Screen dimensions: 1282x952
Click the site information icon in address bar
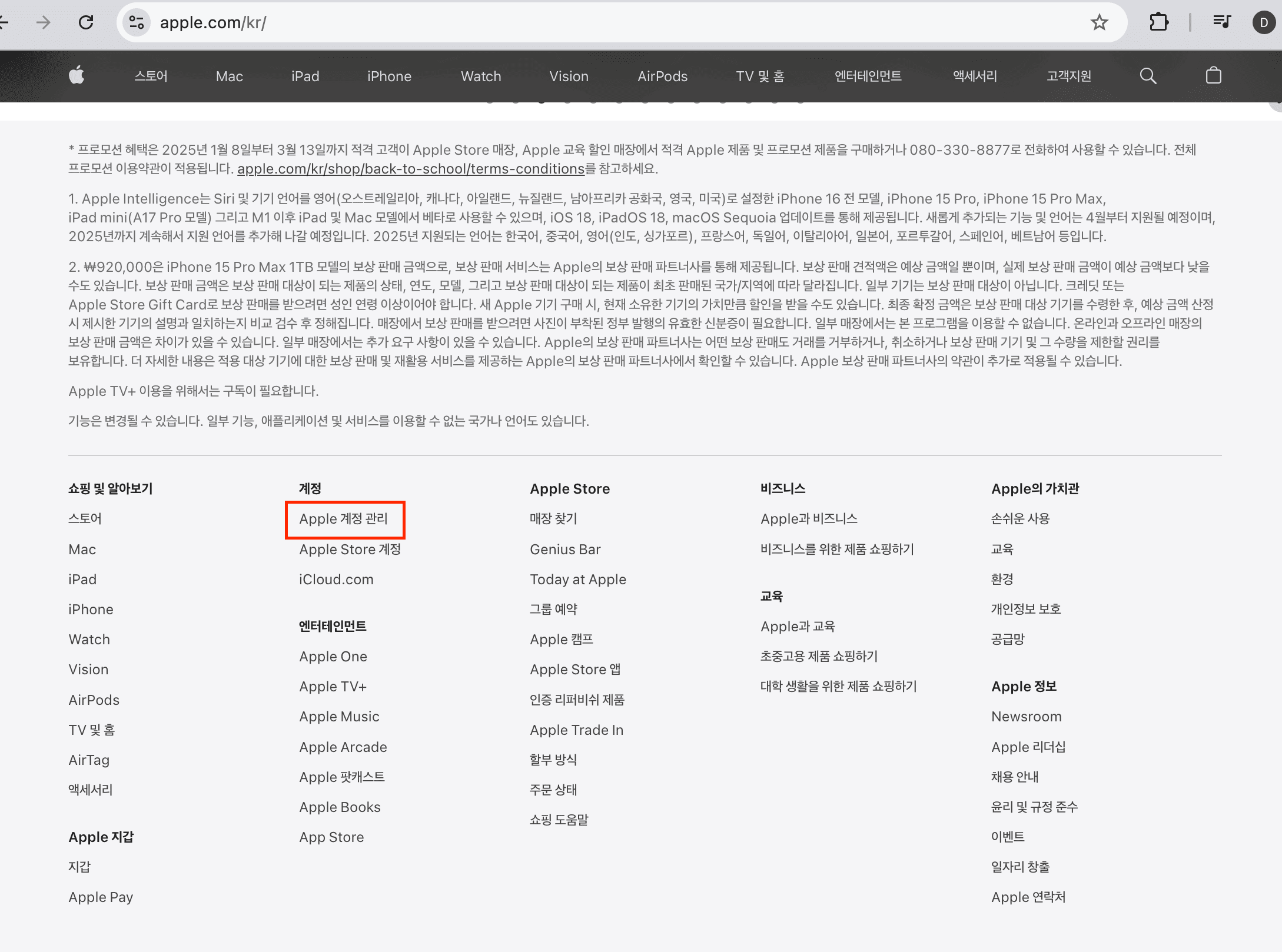[x=137, y=23]
